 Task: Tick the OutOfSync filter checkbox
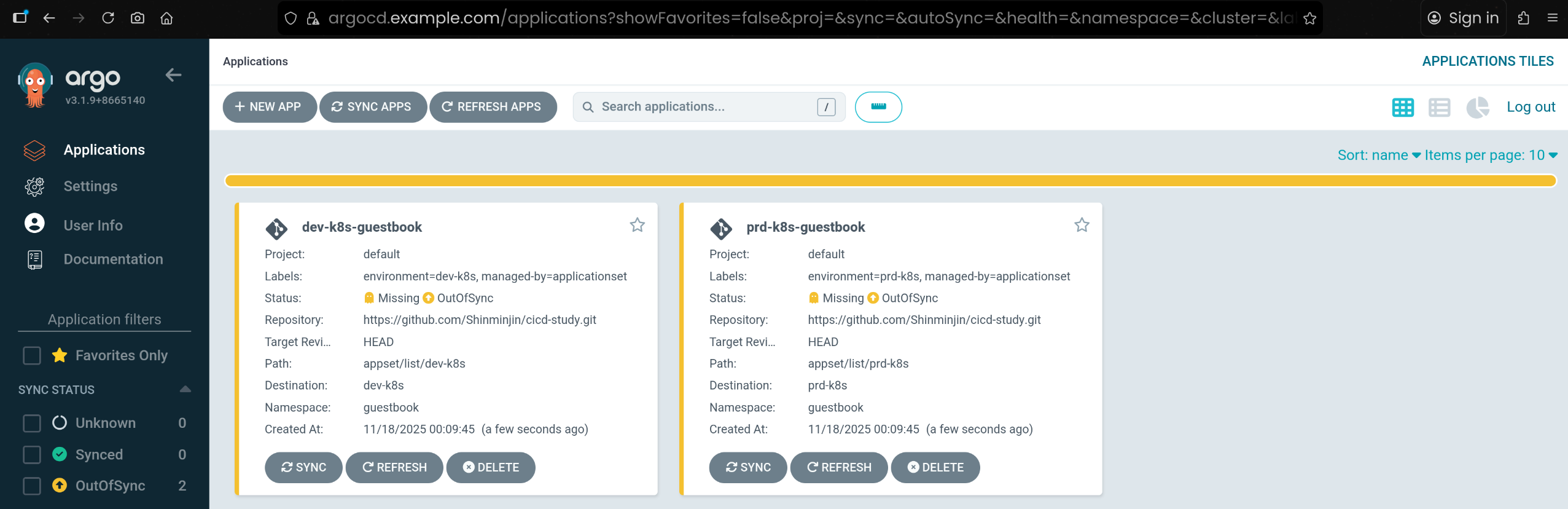click(32, 486)
